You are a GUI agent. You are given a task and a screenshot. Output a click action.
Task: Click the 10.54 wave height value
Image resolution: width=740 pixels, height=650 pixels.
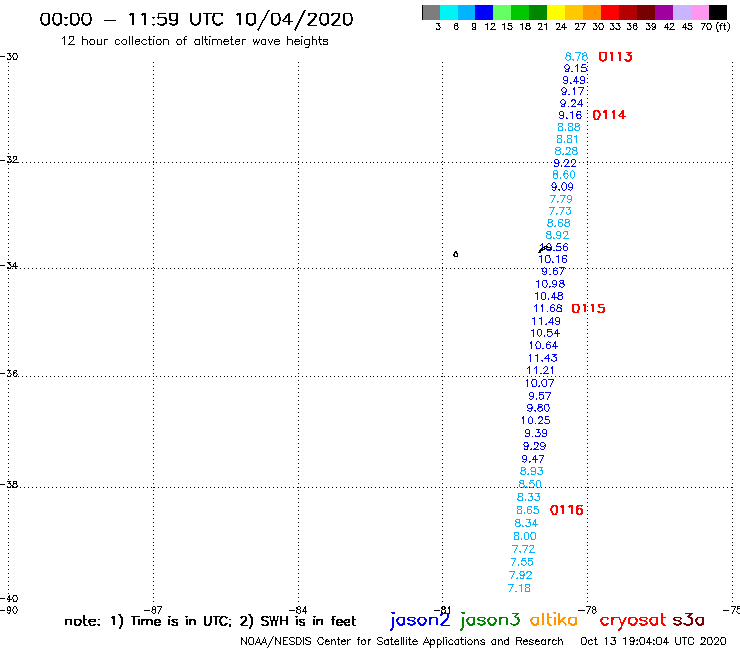(545, 333)
